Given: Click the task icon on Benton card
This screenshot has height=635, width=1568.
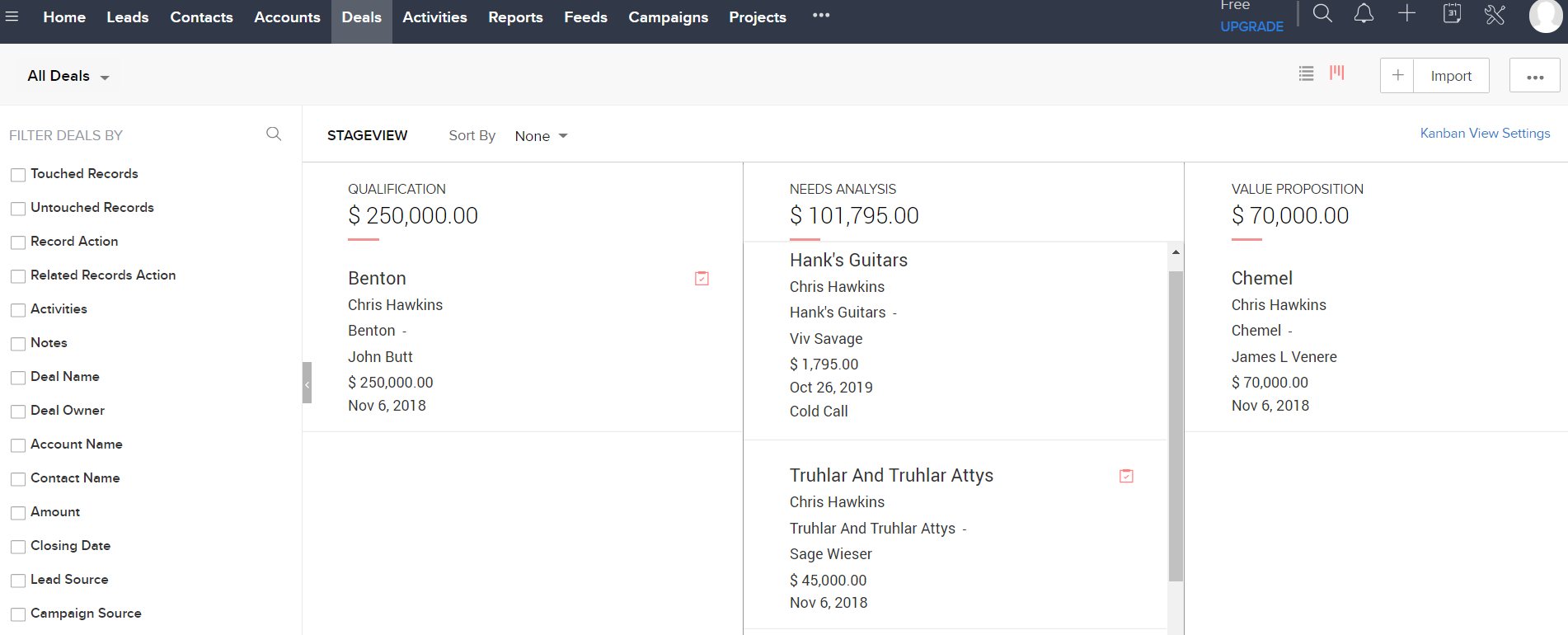Looking at the screenshot, I should (x=702, y=279).
